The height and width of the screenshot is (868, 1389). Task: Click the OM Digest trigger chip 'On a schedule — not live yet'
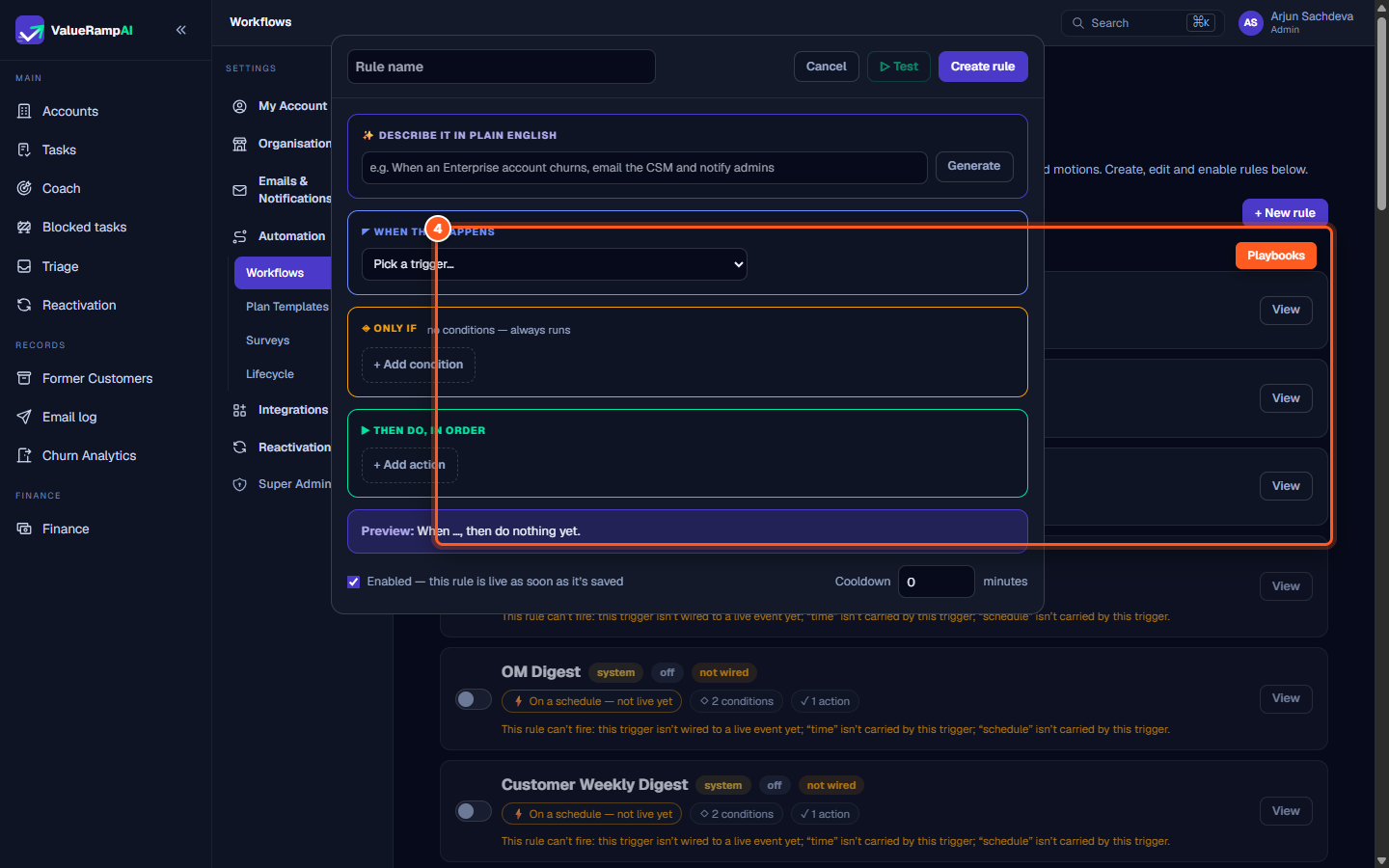[592, 701]
